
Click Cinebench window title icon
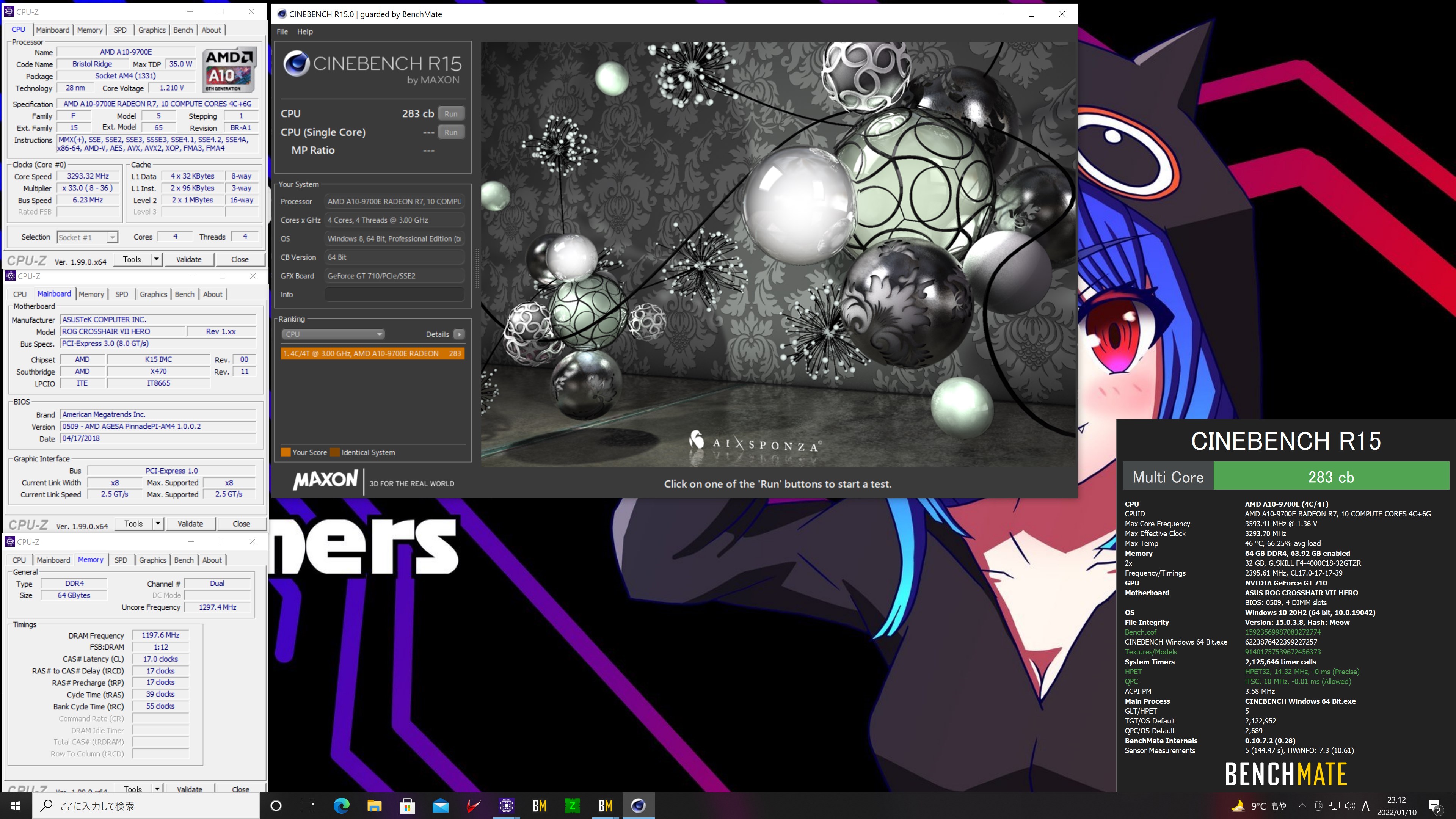pyautogui.click(x=281, y=14)
